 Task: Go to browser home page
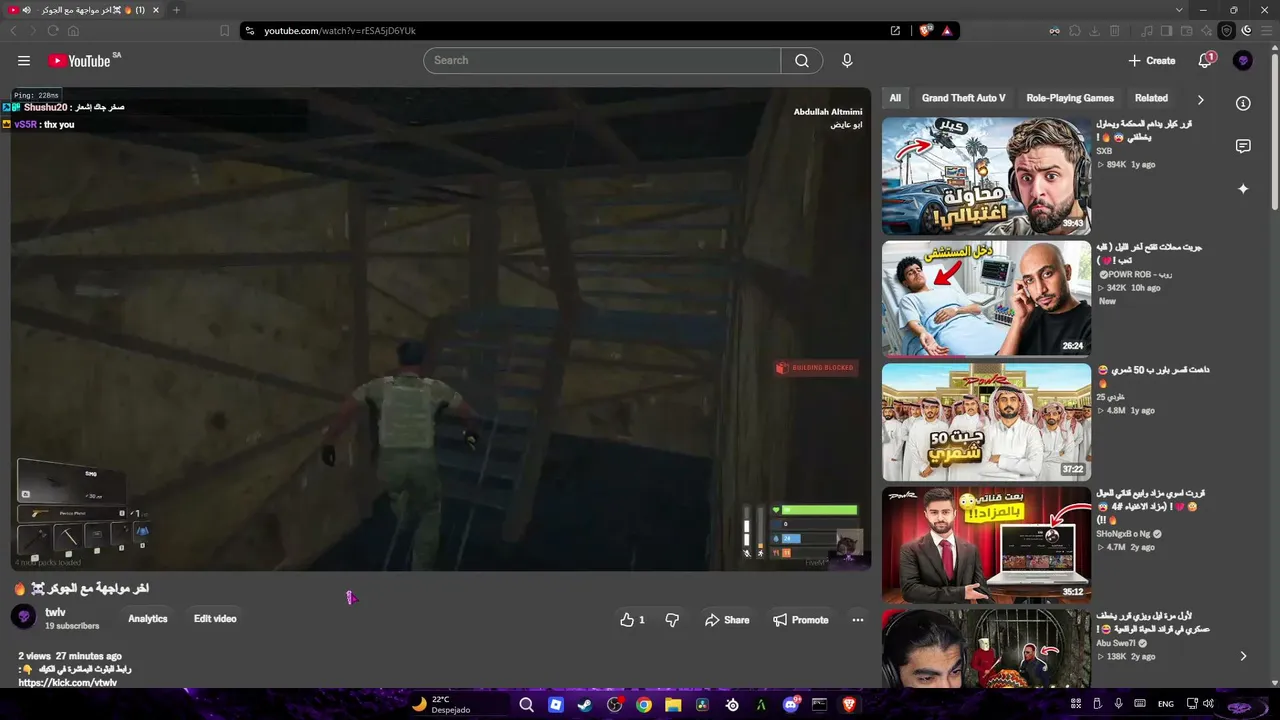[73, 31]
